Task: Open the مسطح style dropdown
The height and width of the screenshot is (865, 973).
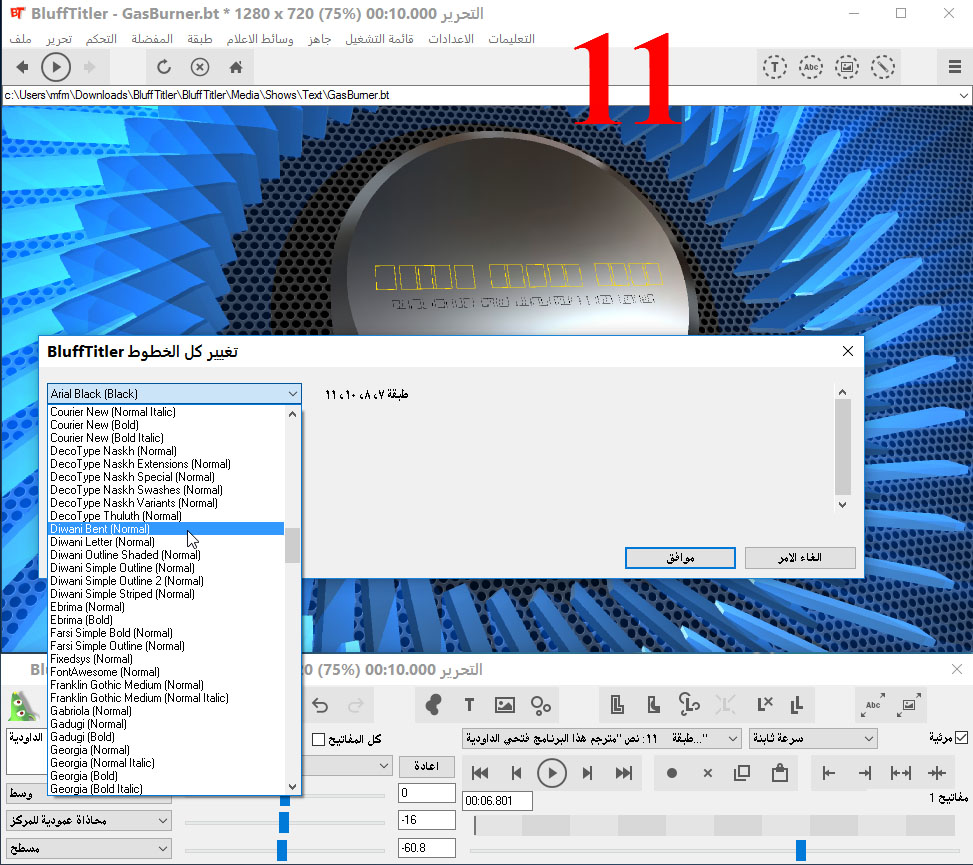Action: 89,848
